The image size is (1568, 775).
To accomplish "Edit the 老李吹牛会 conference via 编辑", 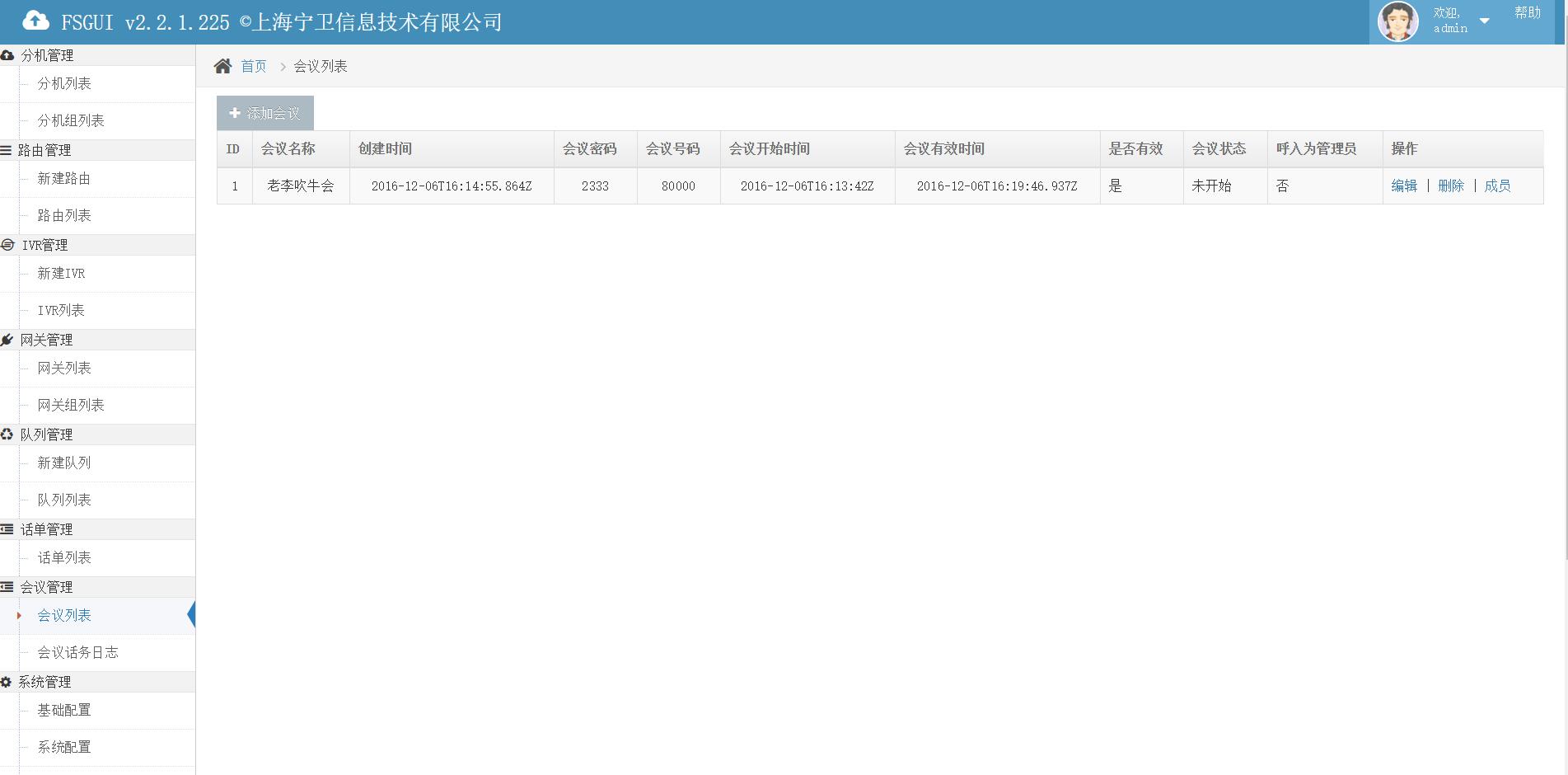I will pyautogui.click(x=1404, y=186).
